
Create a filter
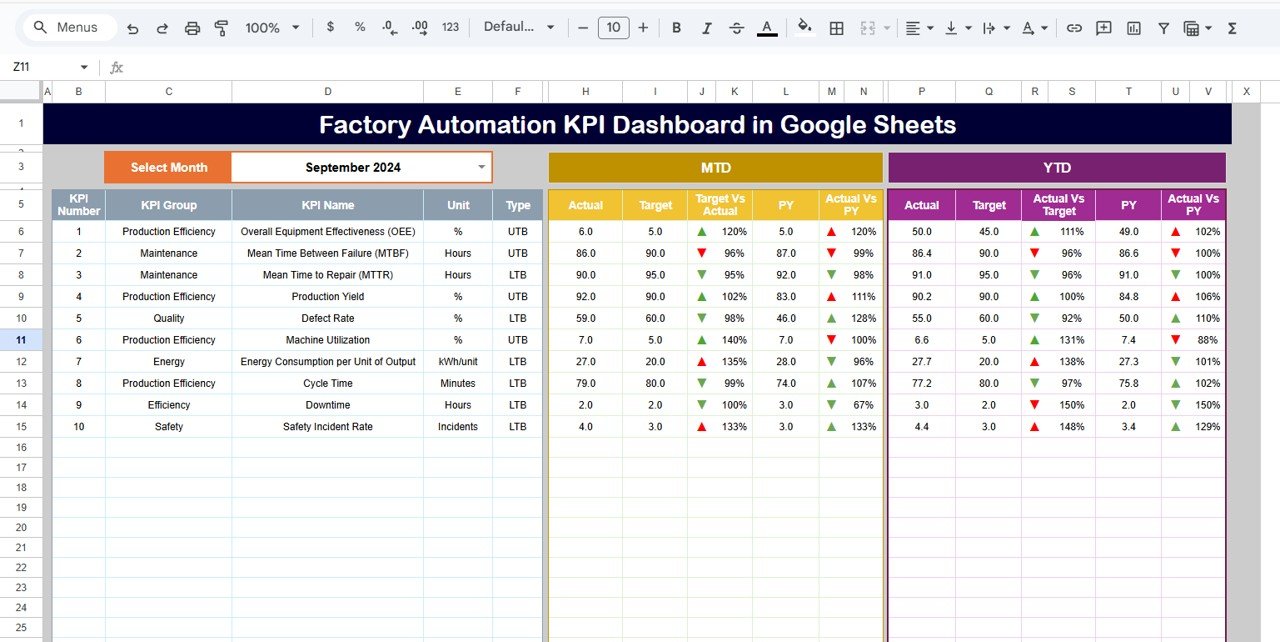(1163, 27)
